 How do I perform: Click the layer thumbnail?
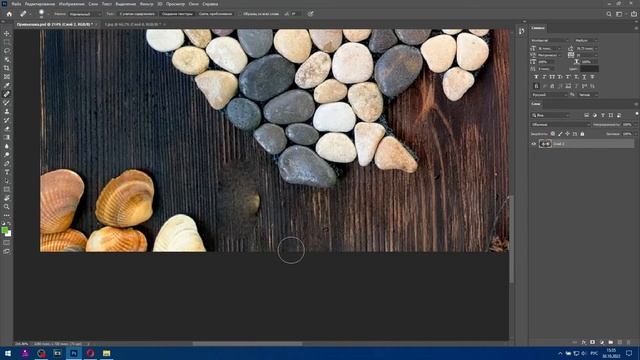click(545, 144)
